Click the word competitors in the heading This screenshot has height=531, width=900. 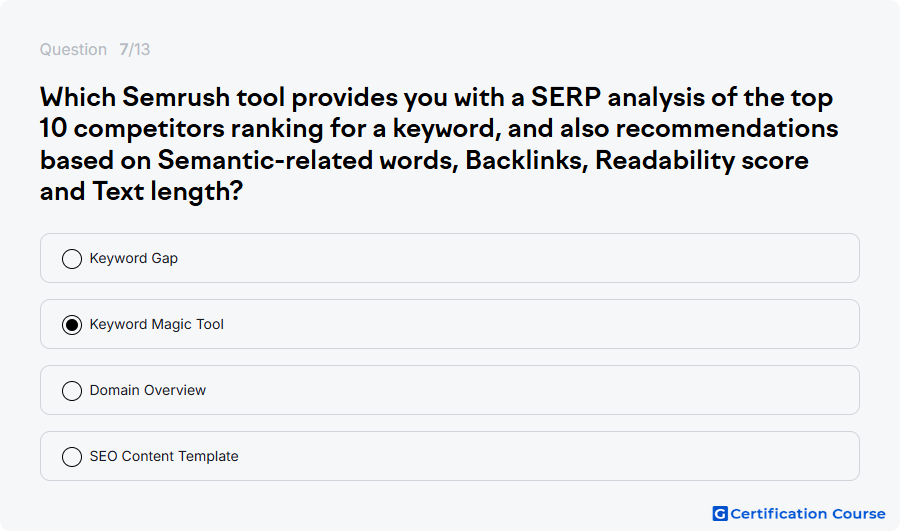coord(149,129)
